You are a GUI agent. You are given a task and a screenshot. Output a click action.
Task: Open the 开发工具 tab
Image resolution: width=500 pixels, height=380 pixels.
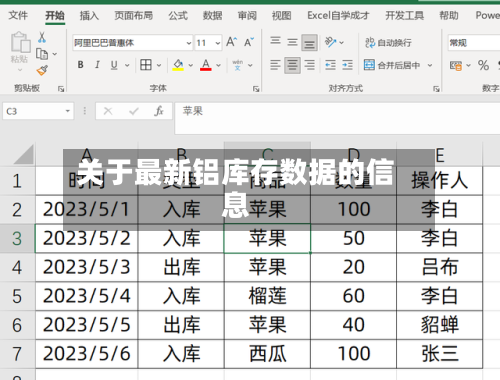tap(404, 15)
